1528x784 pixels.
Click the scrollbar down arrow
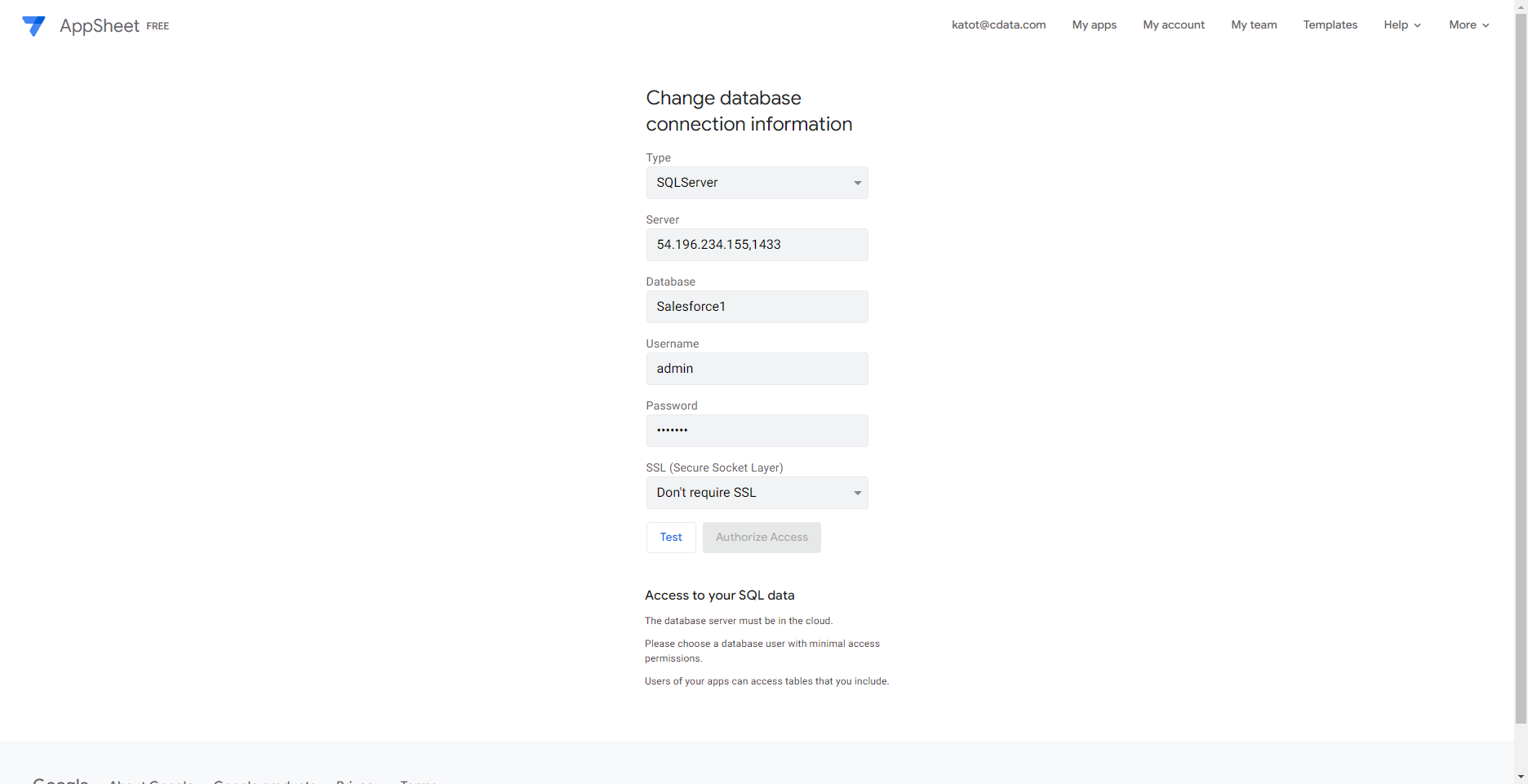tap(1521, 777)
